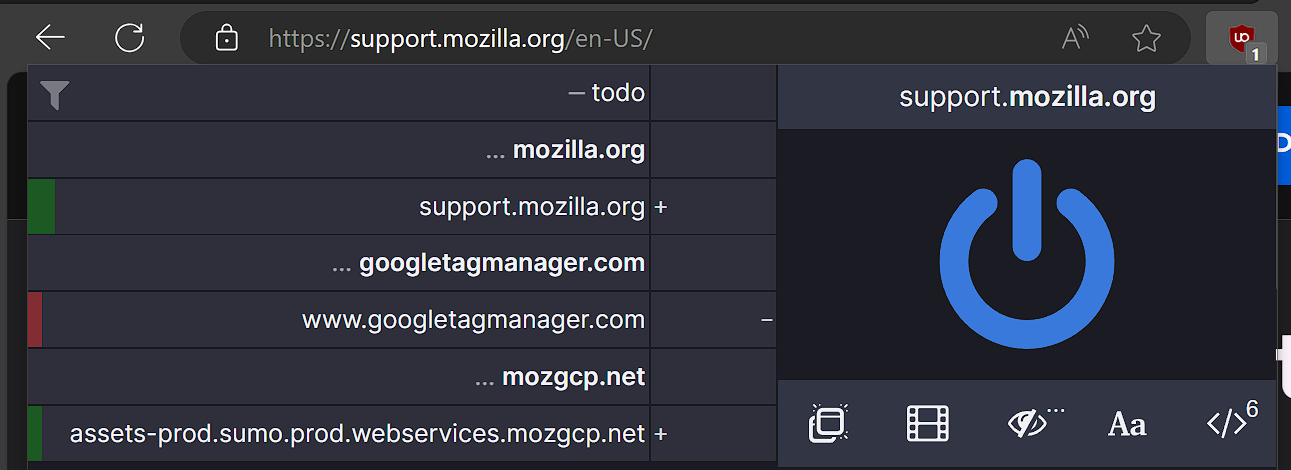Screen dimensions: 1291x470
Task: Click the assets-prod.sumo.prod.webservices.mozgcp.net hostname
Action: tap(357, 434)
